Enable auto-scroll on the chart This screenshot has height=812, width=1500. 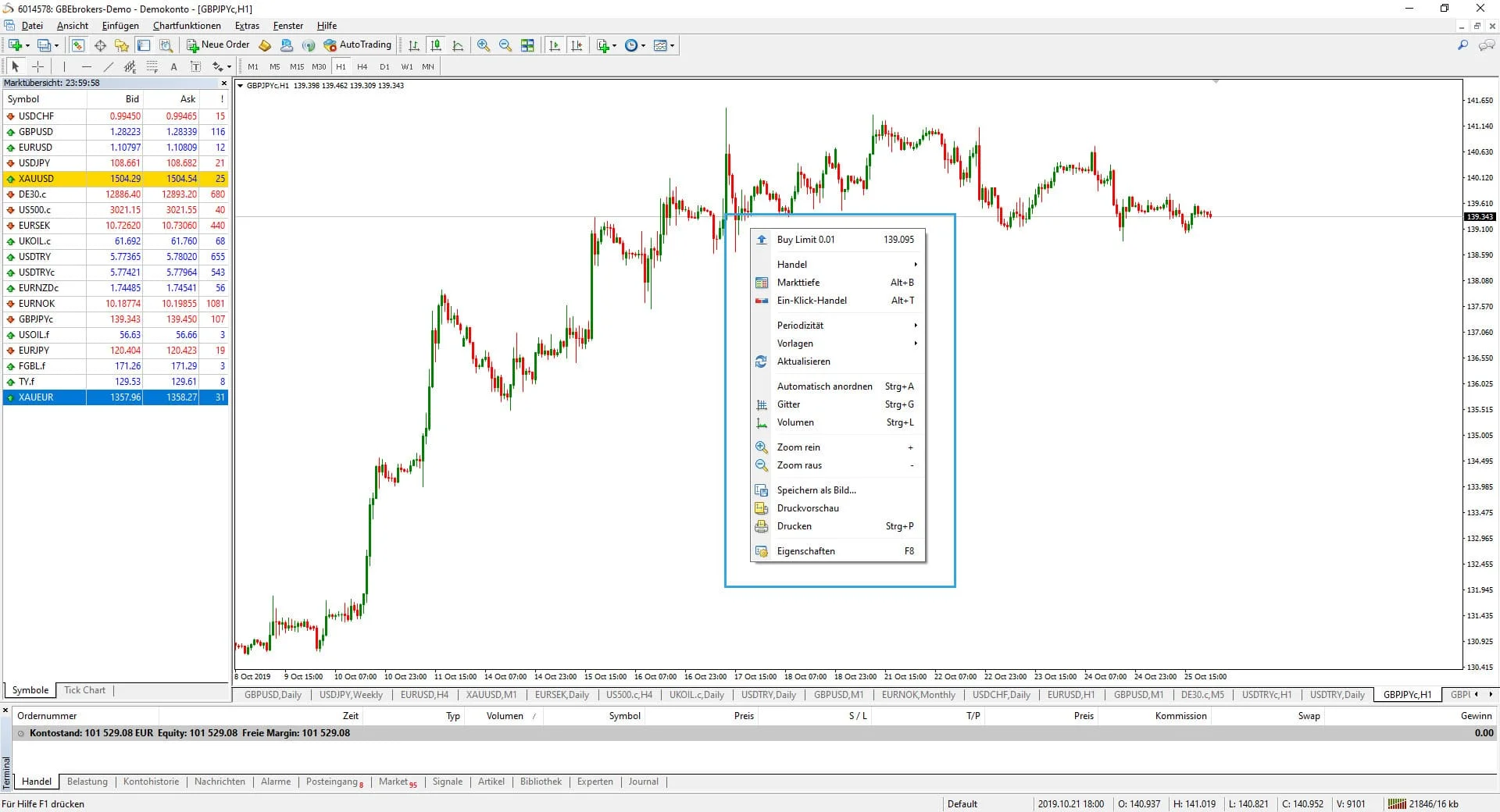pos(554,45)
